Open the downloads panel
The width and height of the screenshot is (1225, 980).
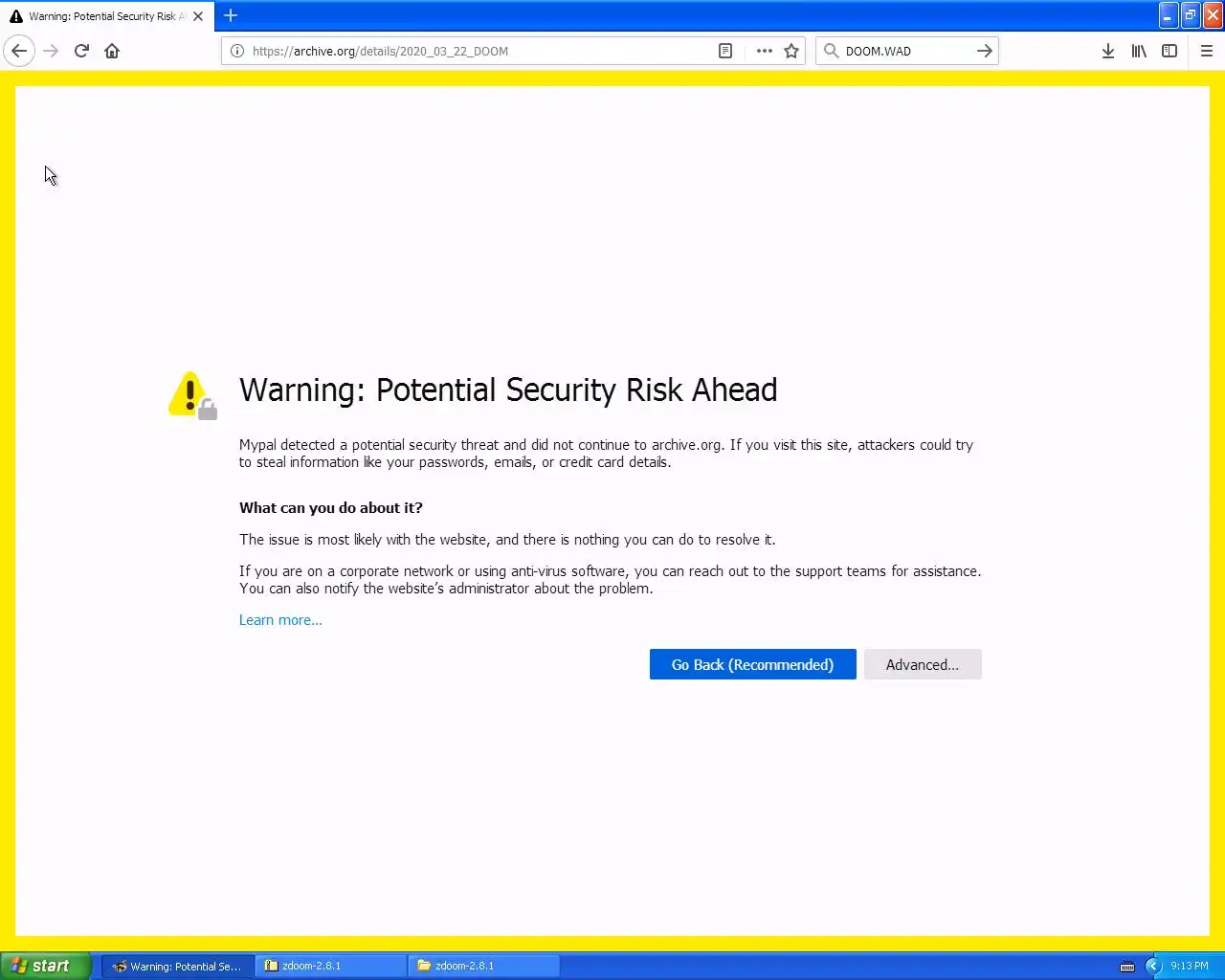(x=1107, y=51)
